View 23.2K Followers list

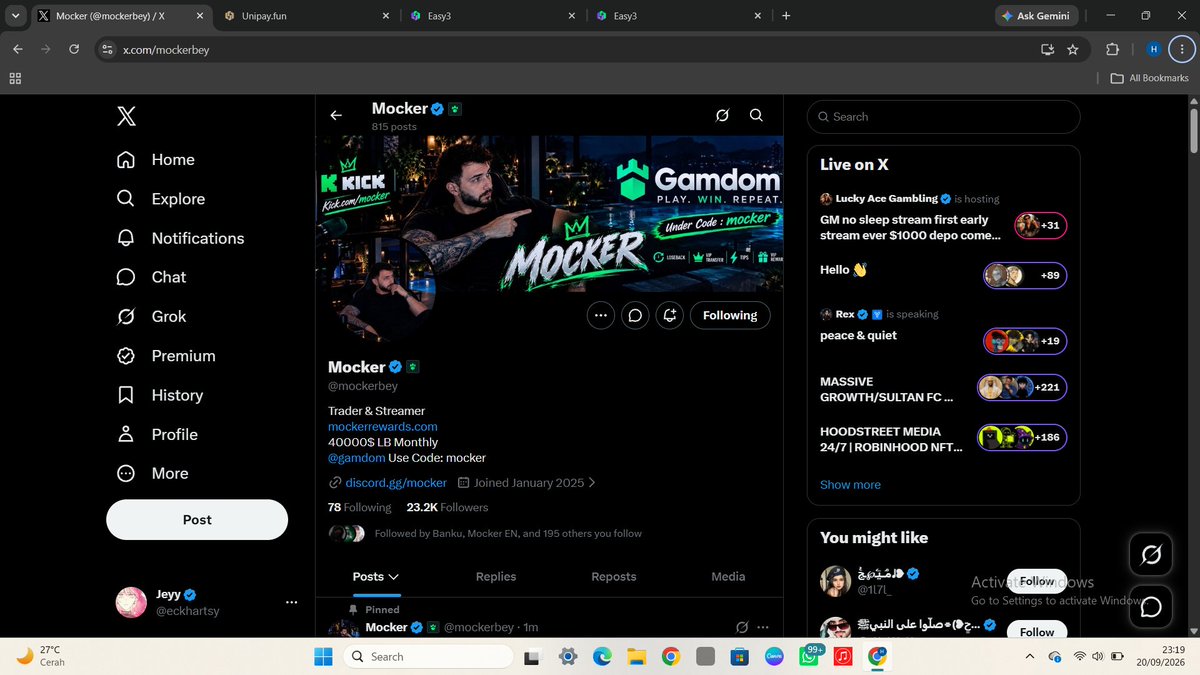point(447,507)
